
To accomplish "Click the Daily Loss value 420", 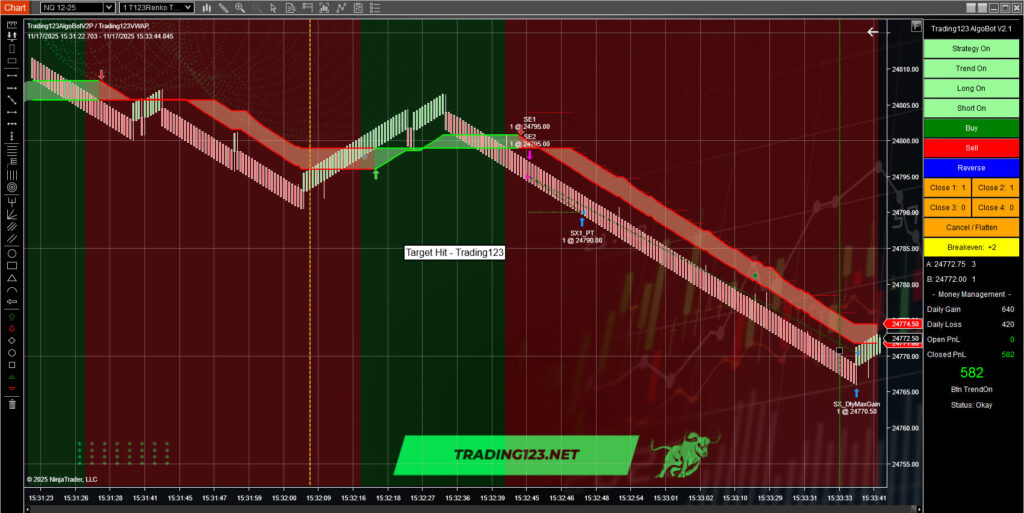I will [x=1008, y=324].
